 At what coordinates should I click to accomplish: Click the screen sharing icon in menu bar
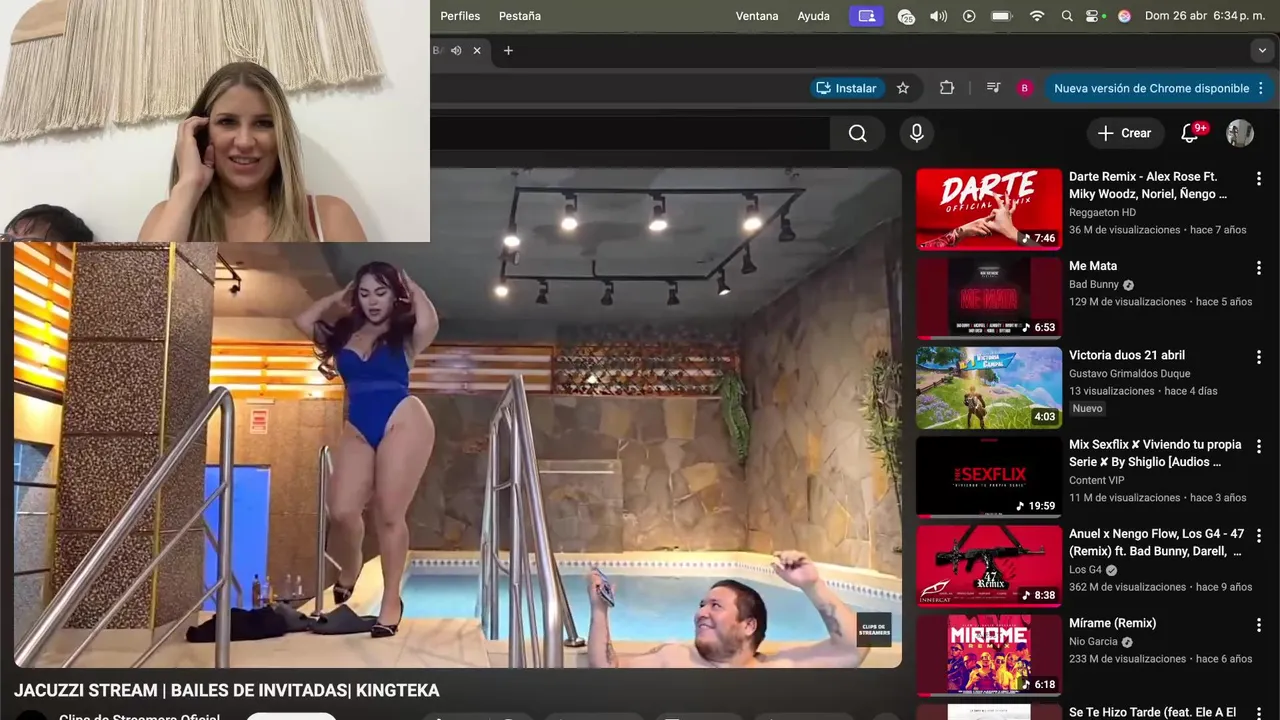[x=866, y=16]
